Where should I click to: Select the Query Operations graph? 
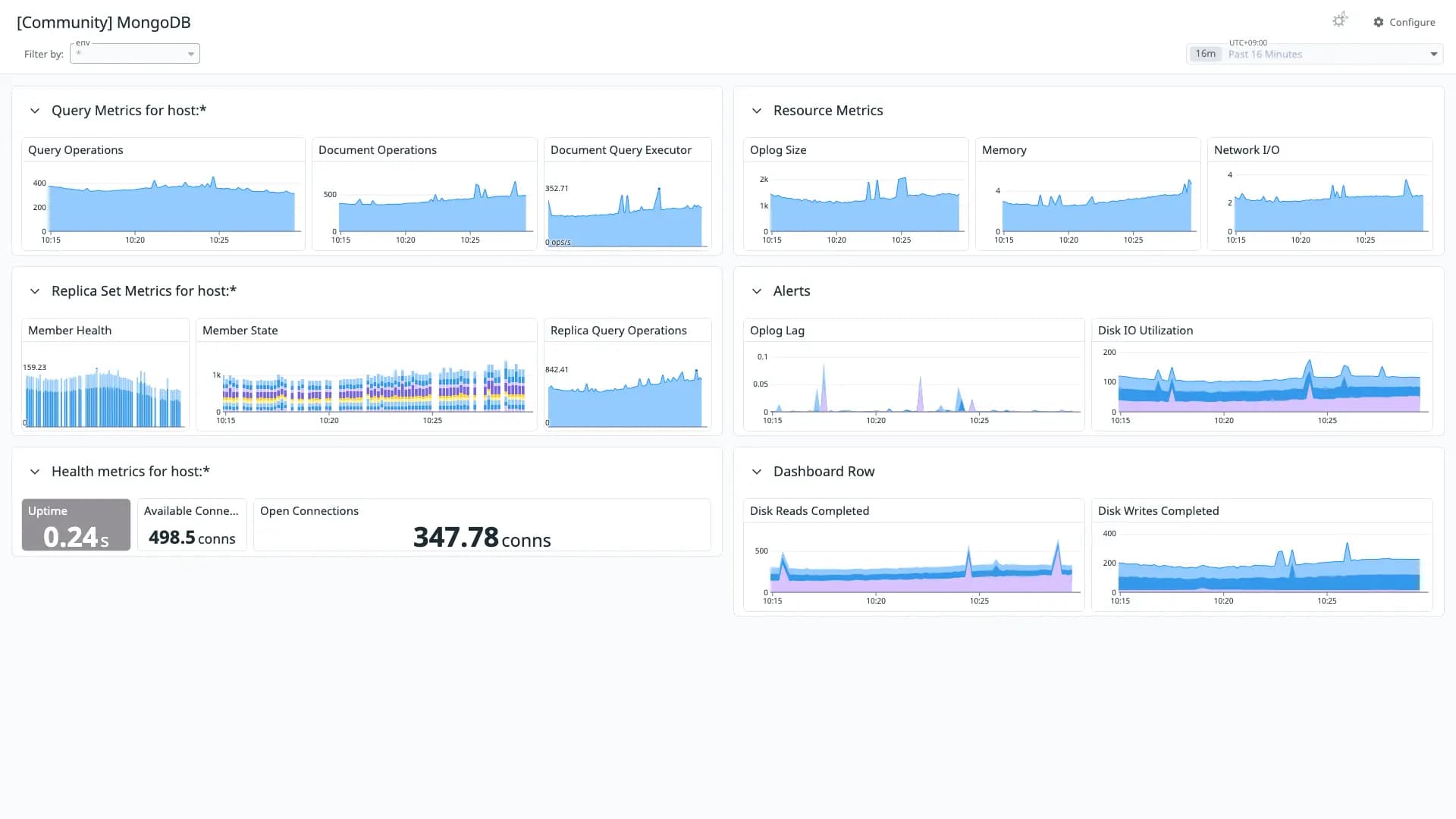coord(164,205)
